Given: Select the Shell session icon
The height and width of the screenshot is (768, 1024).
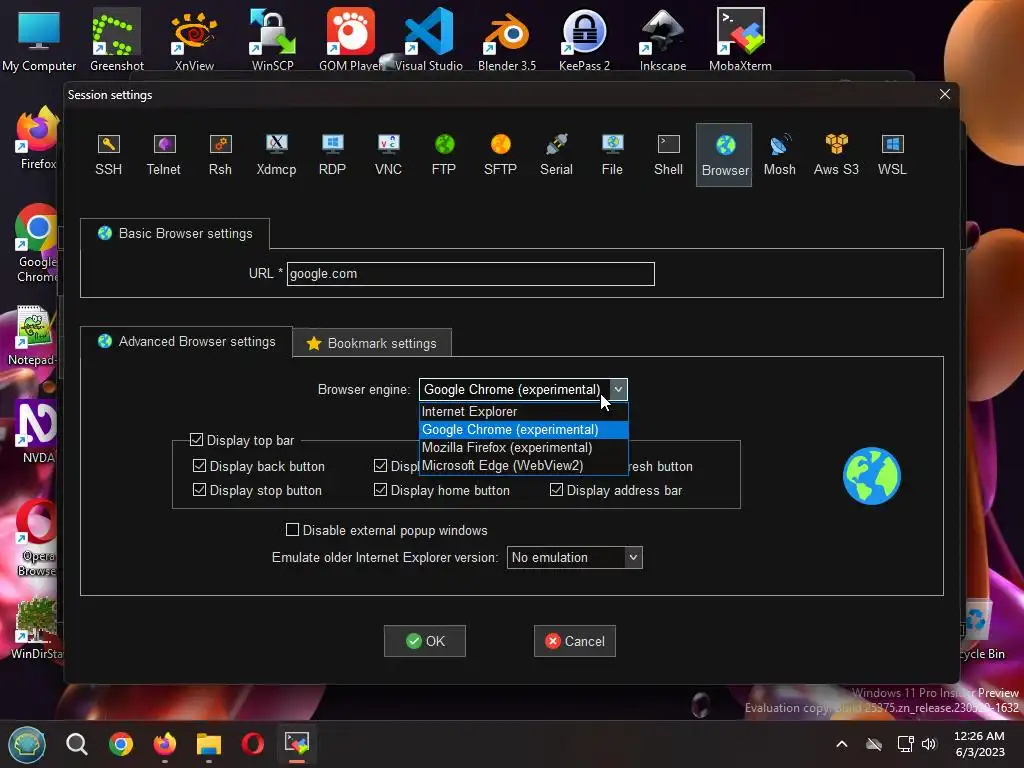Looking at the screenshot, I should click(668, 155).
